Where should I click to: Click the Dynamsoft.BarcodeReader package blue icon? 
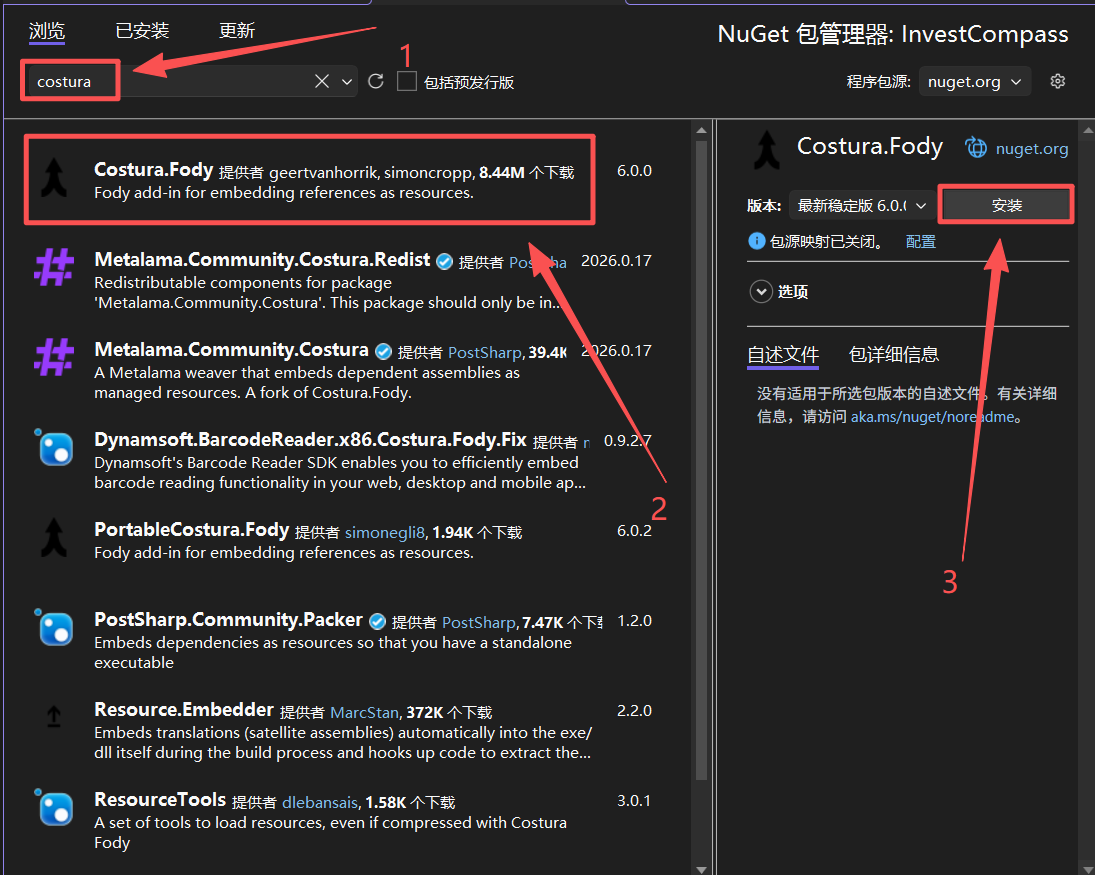point(55,448)
